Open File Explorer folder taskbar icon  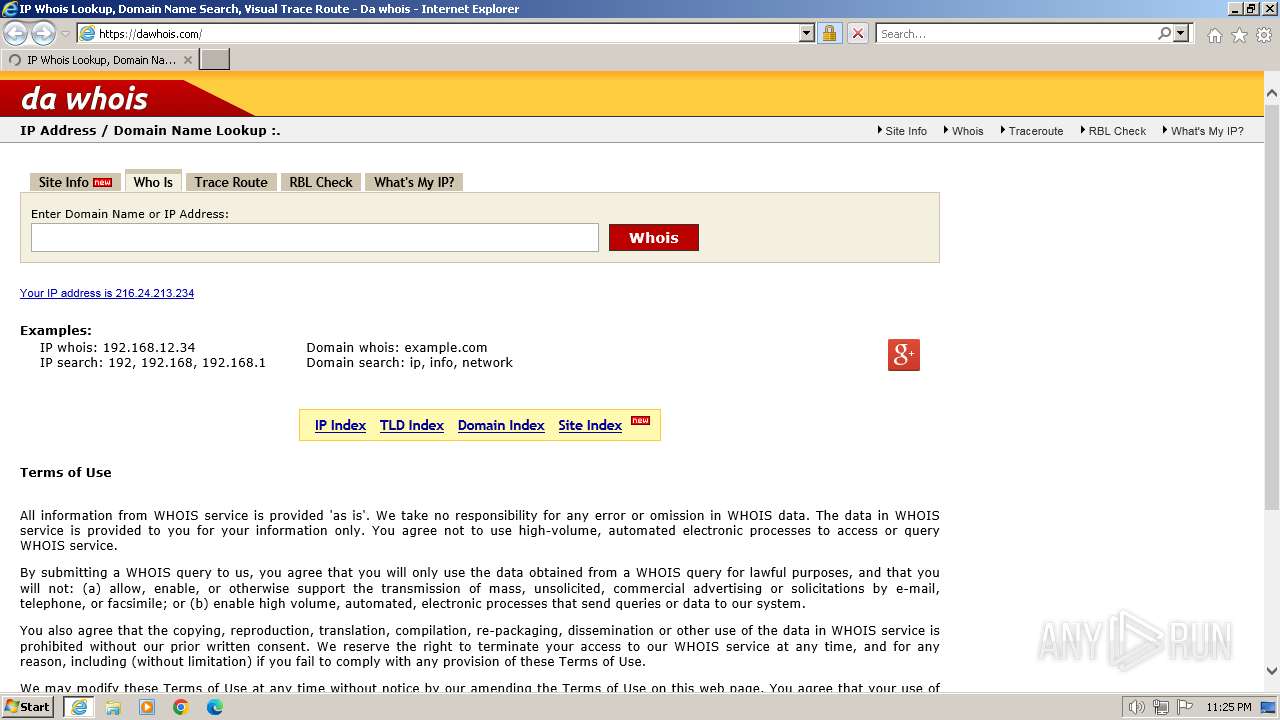113,707
